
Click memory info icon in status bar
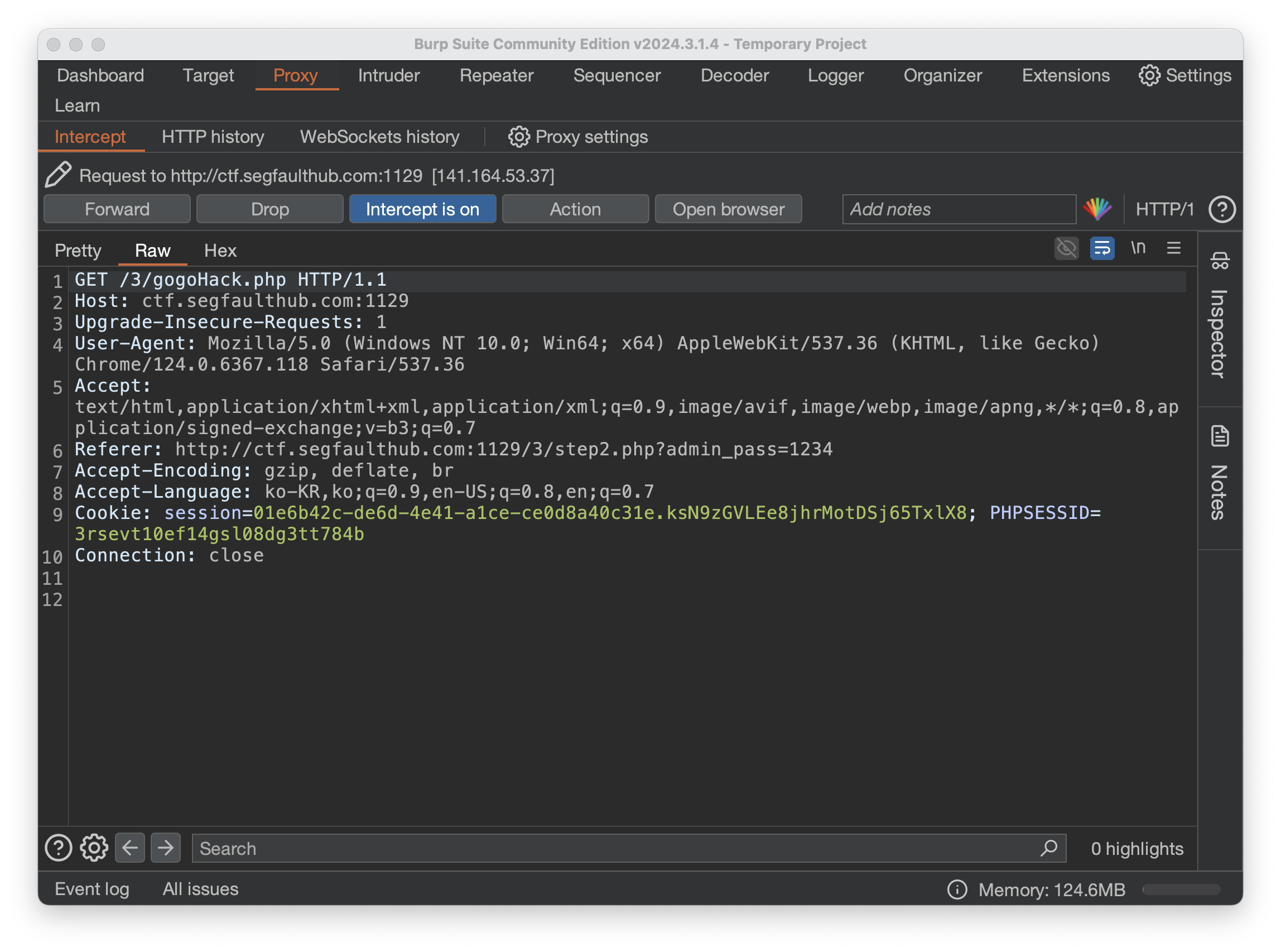point(957,889)
